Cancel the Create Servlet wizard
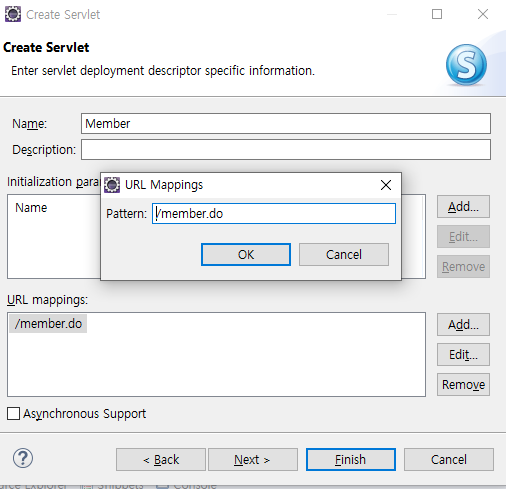Screen dimensions: 506x489 (449, 460)
